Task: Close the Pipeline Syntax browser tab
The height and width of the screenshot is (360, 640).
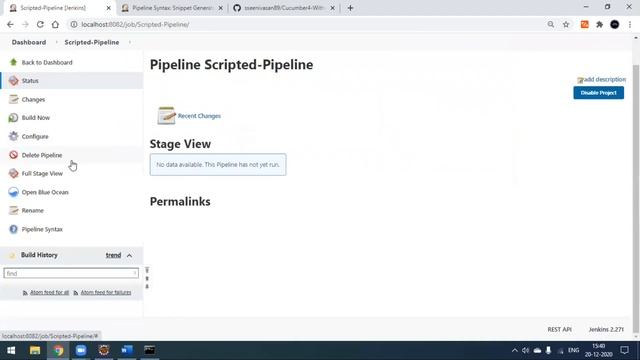Action: point(220,8)
